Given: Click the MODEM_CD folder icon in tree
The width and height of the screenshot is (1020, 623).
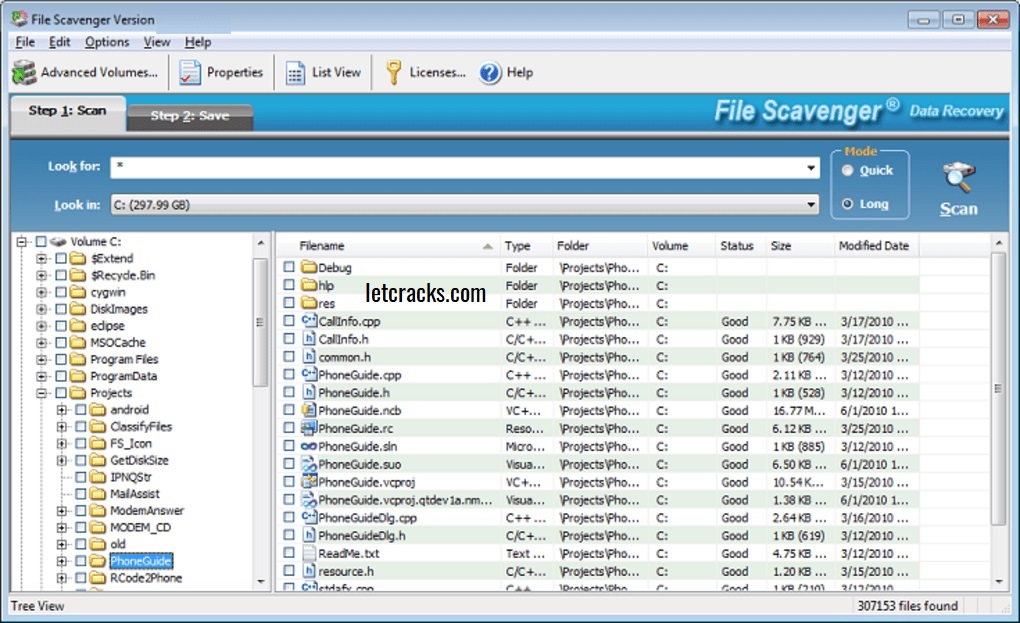Looking at the screenshot, I should (98, 527).
